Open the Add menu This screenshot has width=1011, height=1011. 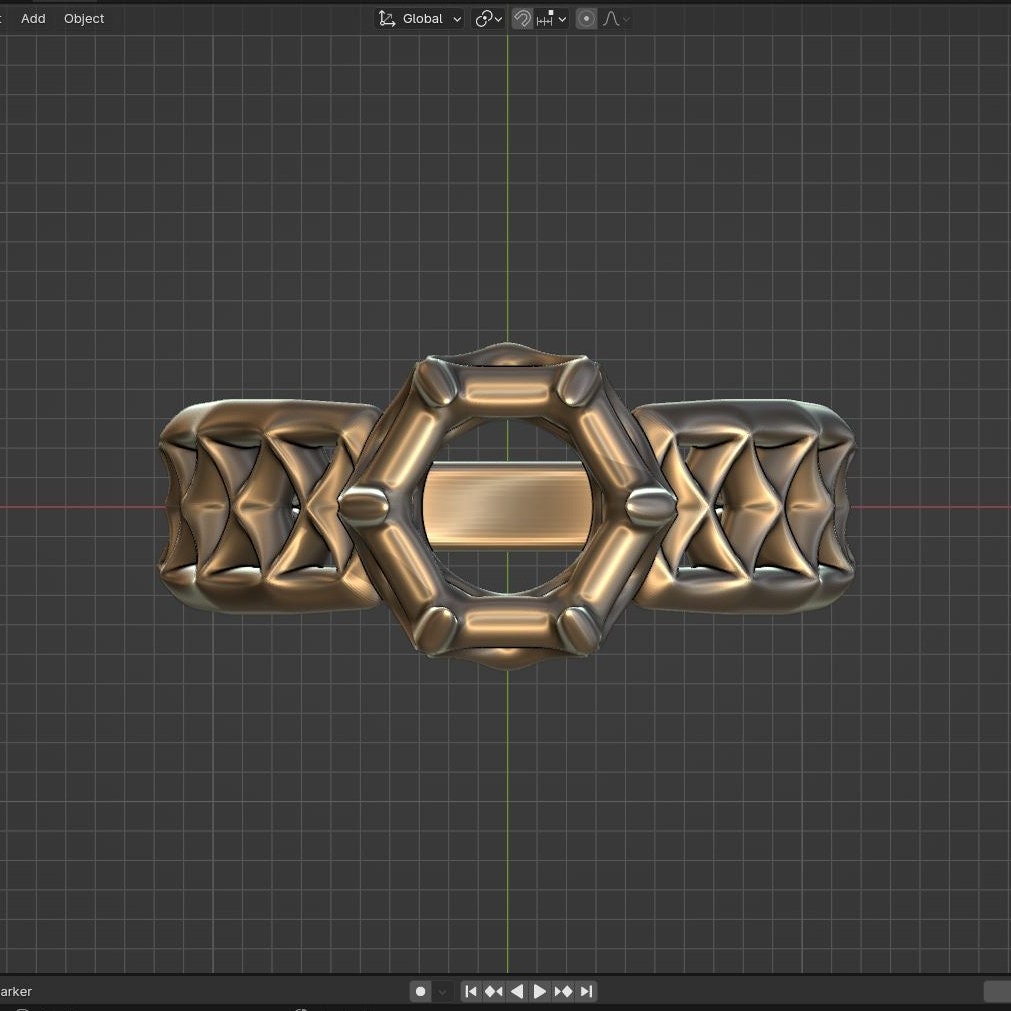click(x=33, y=19)
